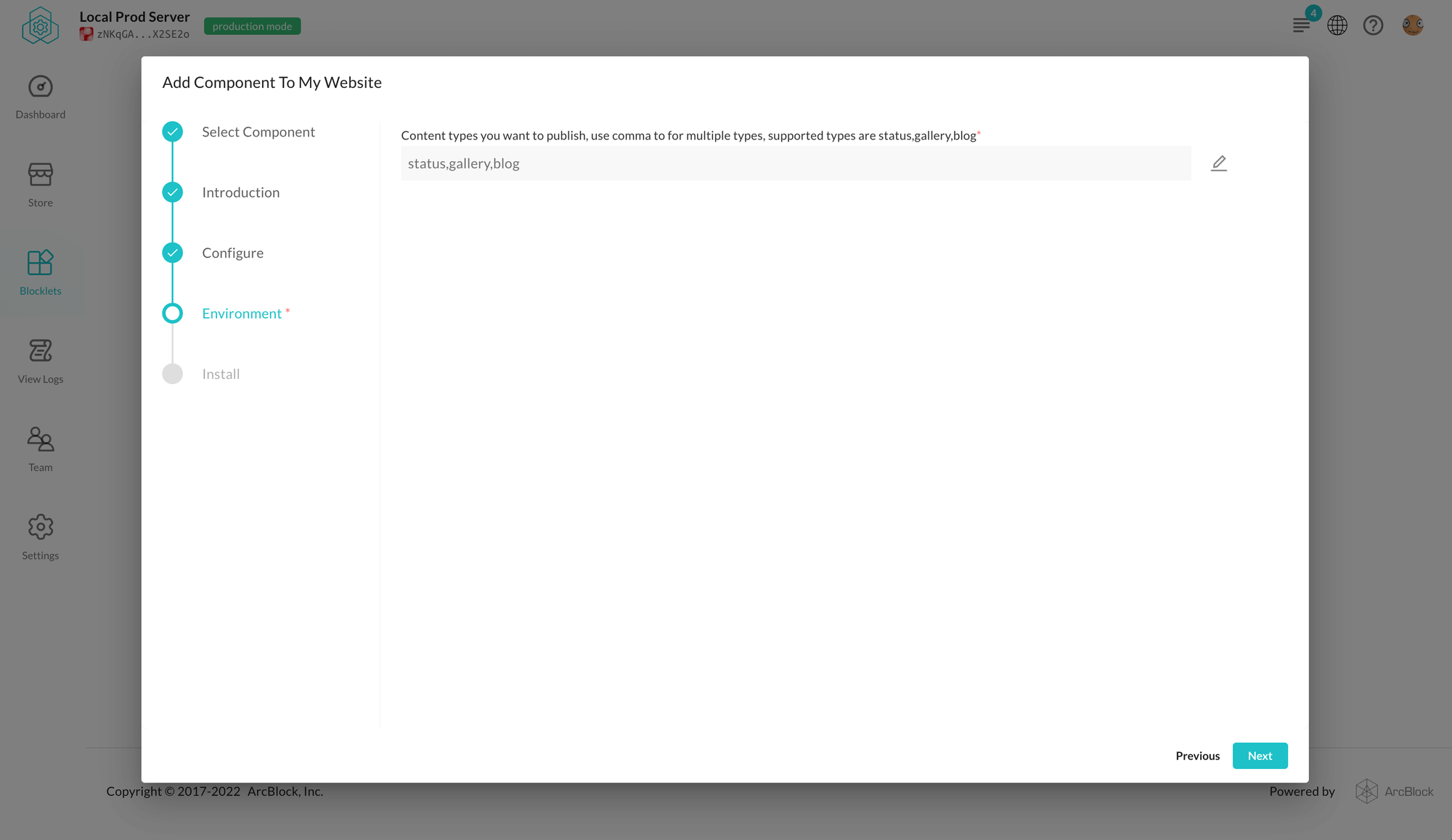Click the content types input field
The height and width of the screenshot is (840, 1452).
coord(796,163)
